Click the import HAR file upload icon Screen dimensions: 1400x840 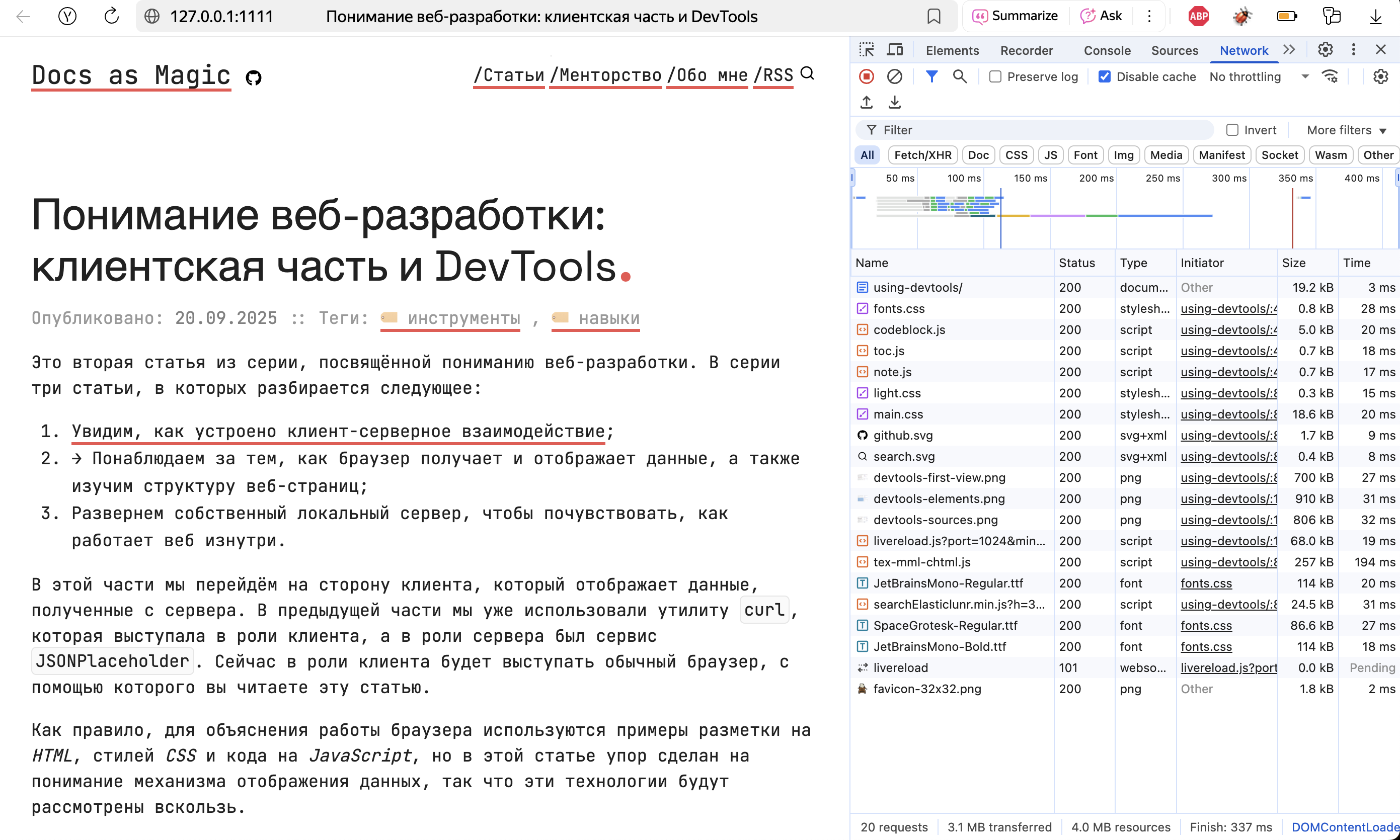[866, 103]
